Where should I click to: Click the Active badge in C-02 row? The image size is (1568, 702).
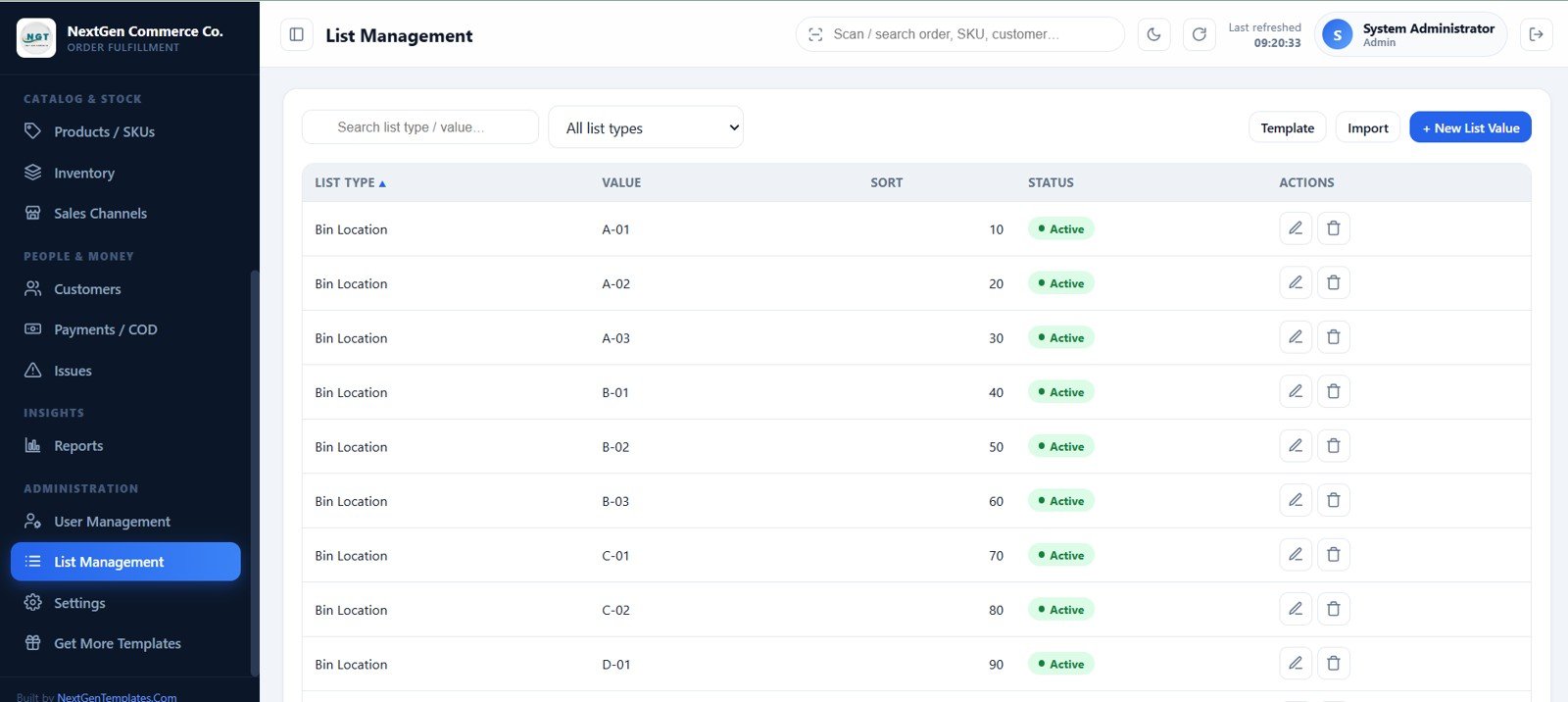(1061, 610)
